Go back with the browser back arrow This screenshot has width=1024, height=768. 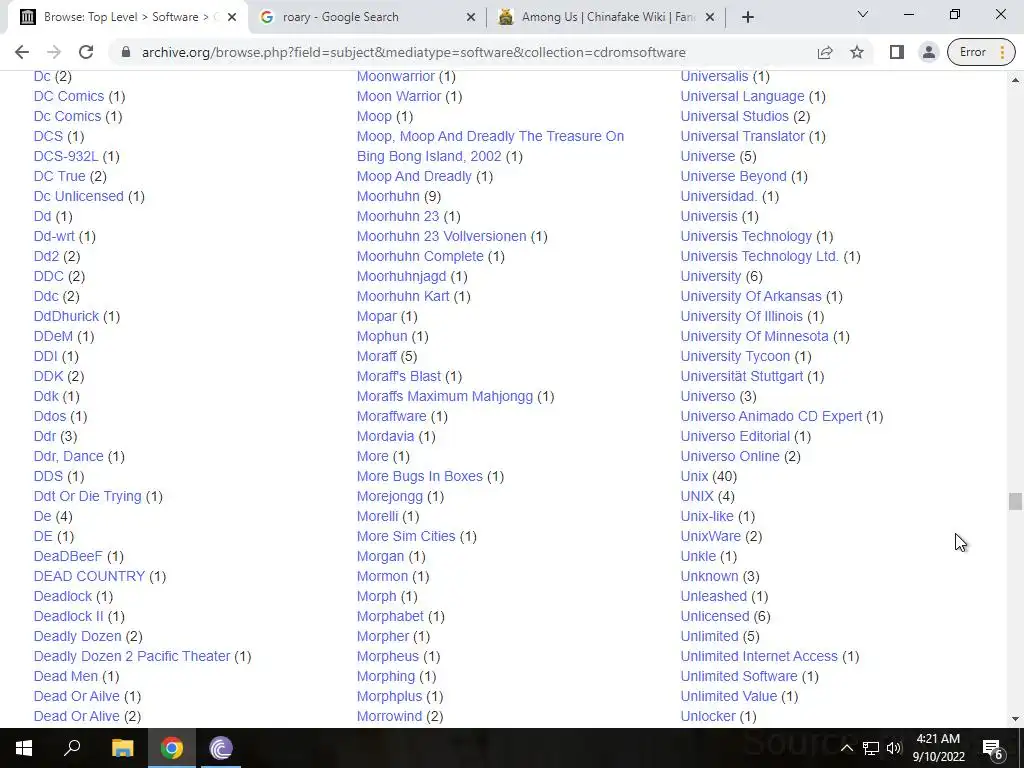pyautogui.click(x=22, y=52)
